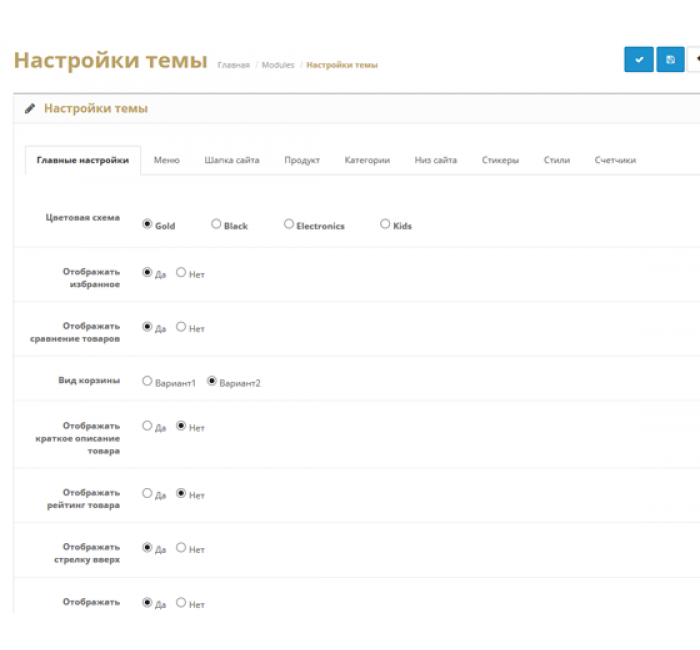The width and height of the screenshot is (700, 650).
Task: Choose the Electronics color scheme
Action: 289,224
